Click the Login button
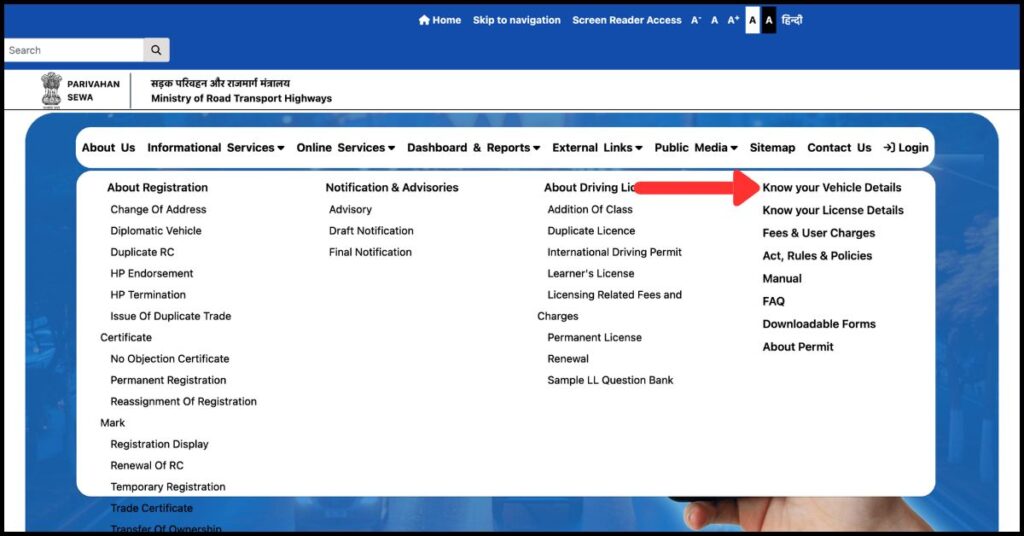The image size is (1024, 536). click(906, 148)
